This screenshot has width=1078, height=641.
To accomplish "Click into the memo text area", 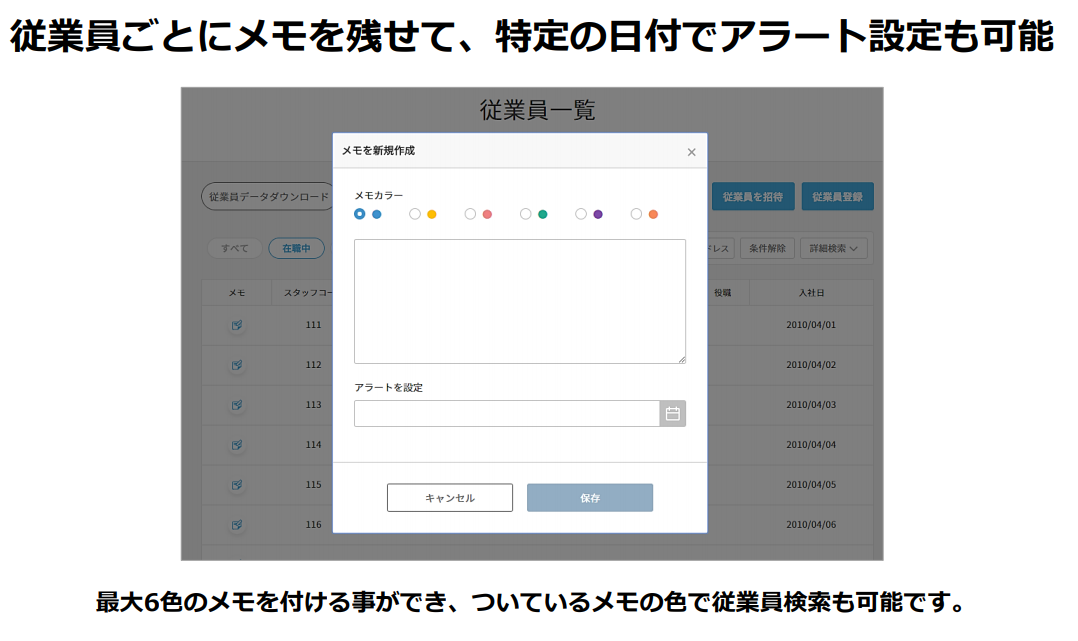I will click(519, 301).
